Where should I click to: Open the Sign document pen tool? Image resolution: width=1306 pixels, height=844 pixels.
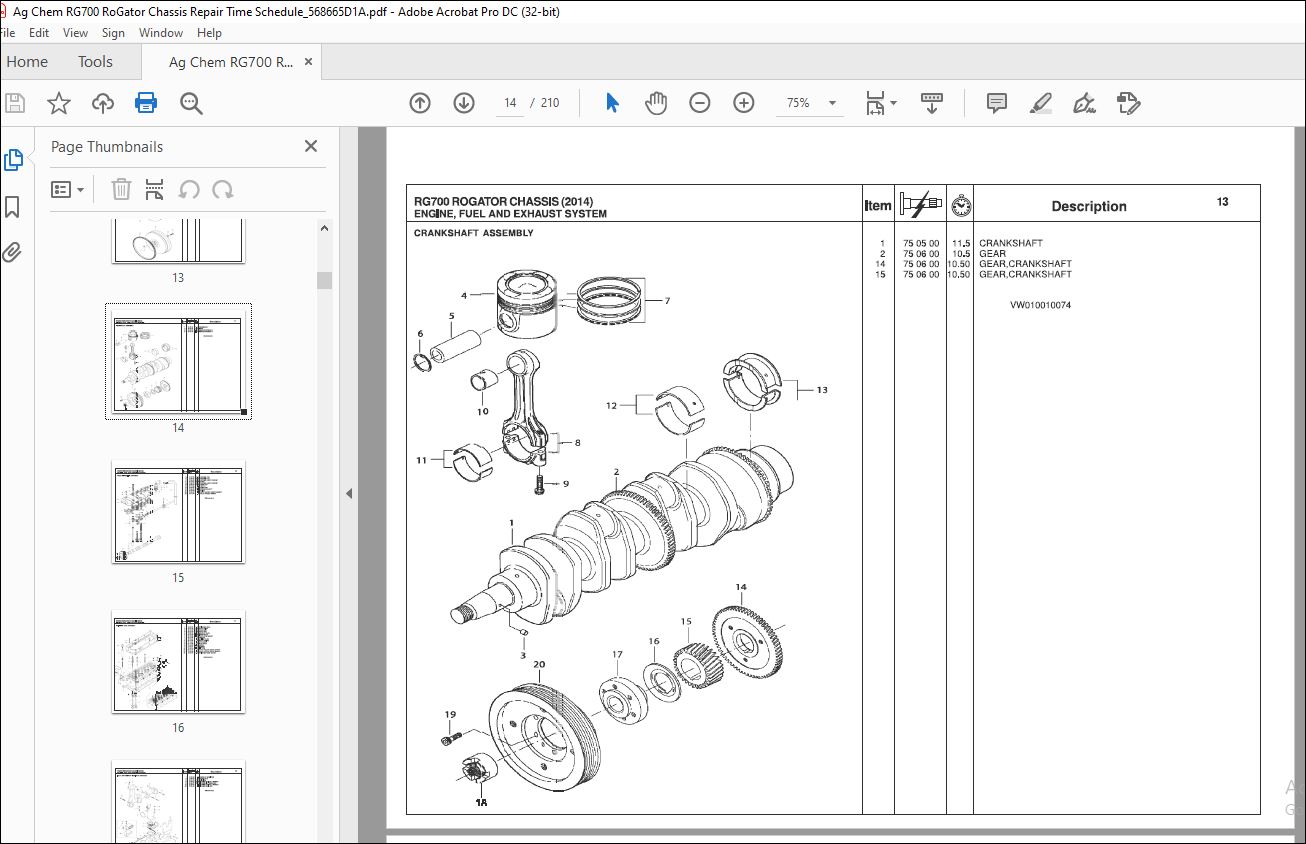click(1084, 103)
